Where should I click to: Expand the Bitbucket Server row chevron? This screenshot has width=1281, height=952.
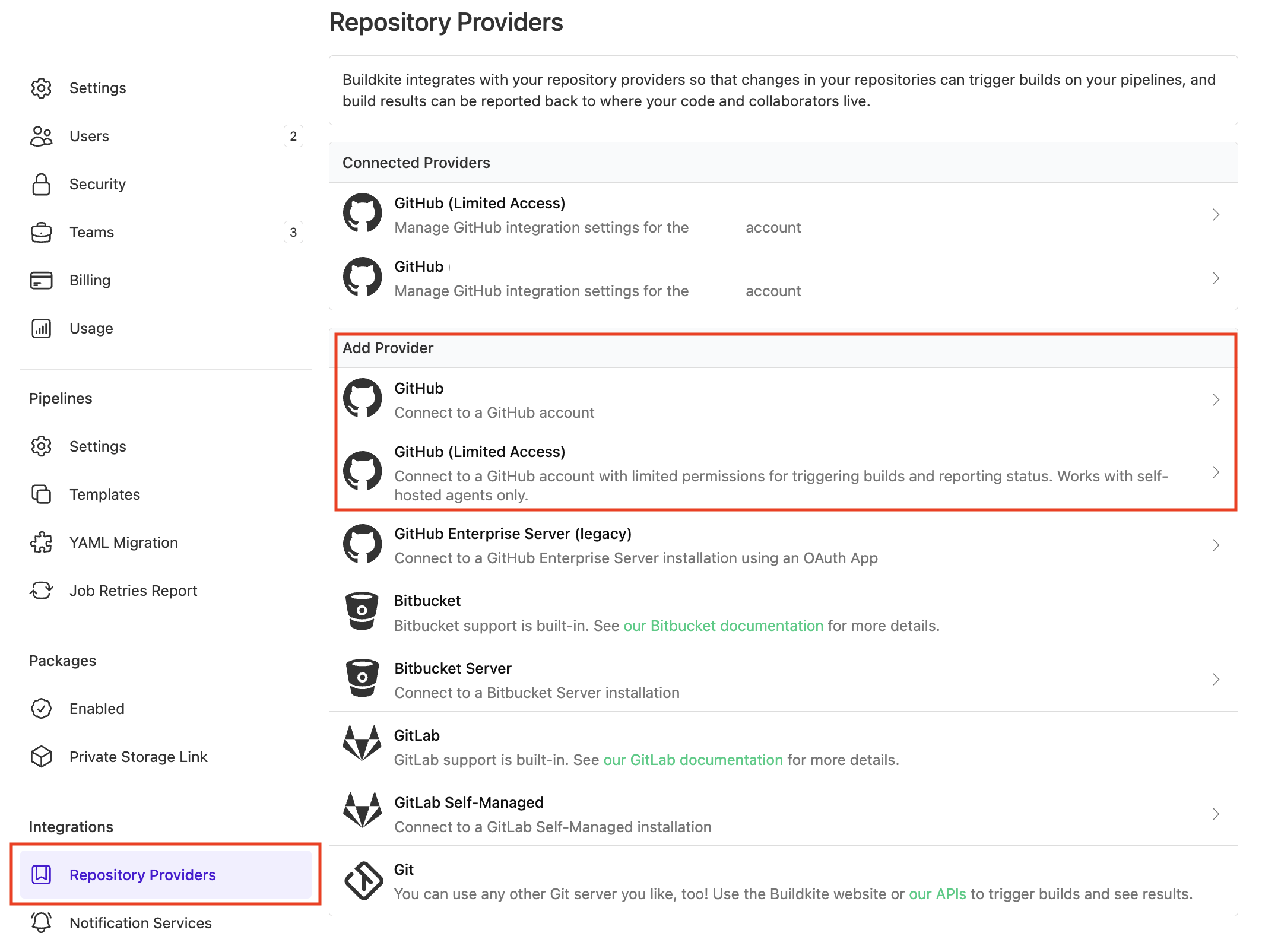click(x=1216, y=680)
